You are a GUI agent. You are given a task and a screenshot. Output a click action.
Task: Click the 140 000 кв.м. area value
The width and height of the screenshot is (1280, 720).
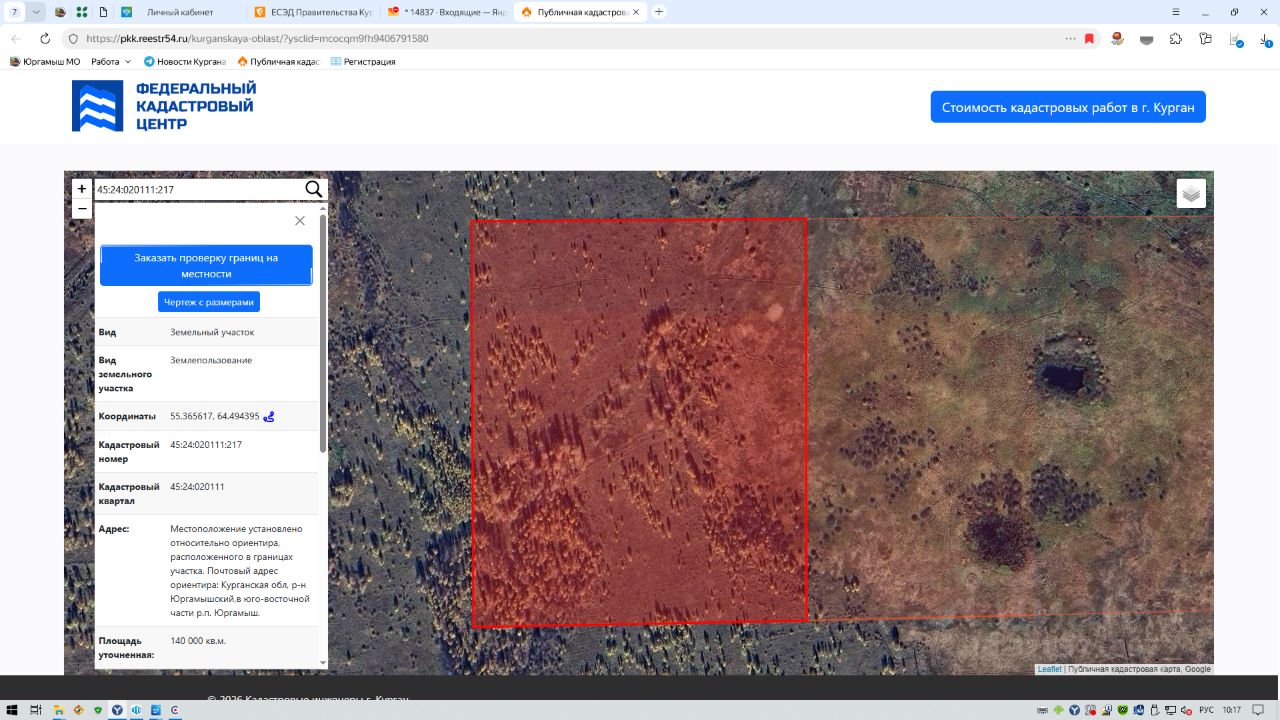198,640
